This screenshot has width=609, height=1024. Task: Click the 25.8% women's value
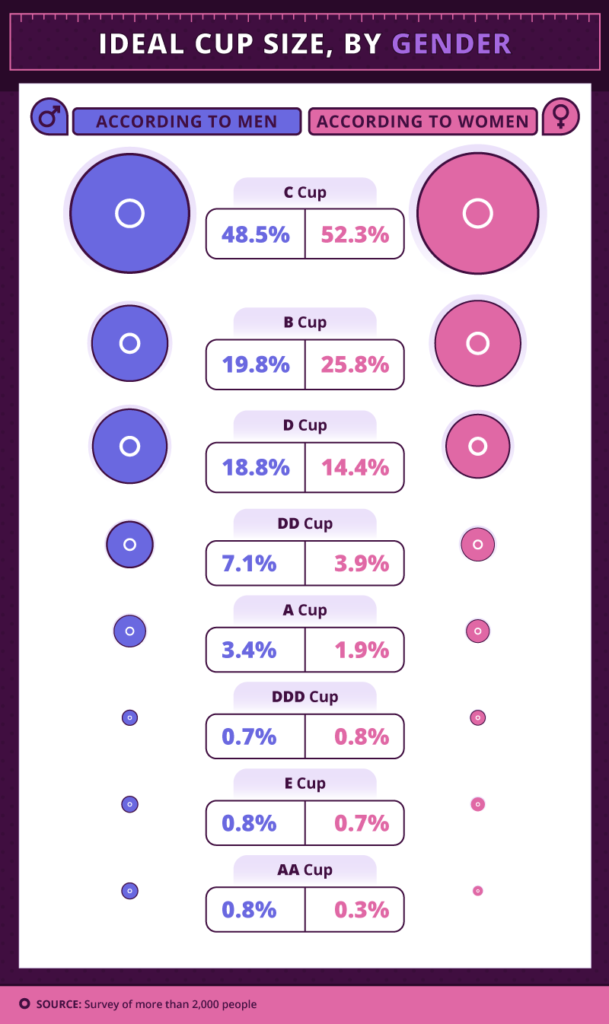(355, 365)
